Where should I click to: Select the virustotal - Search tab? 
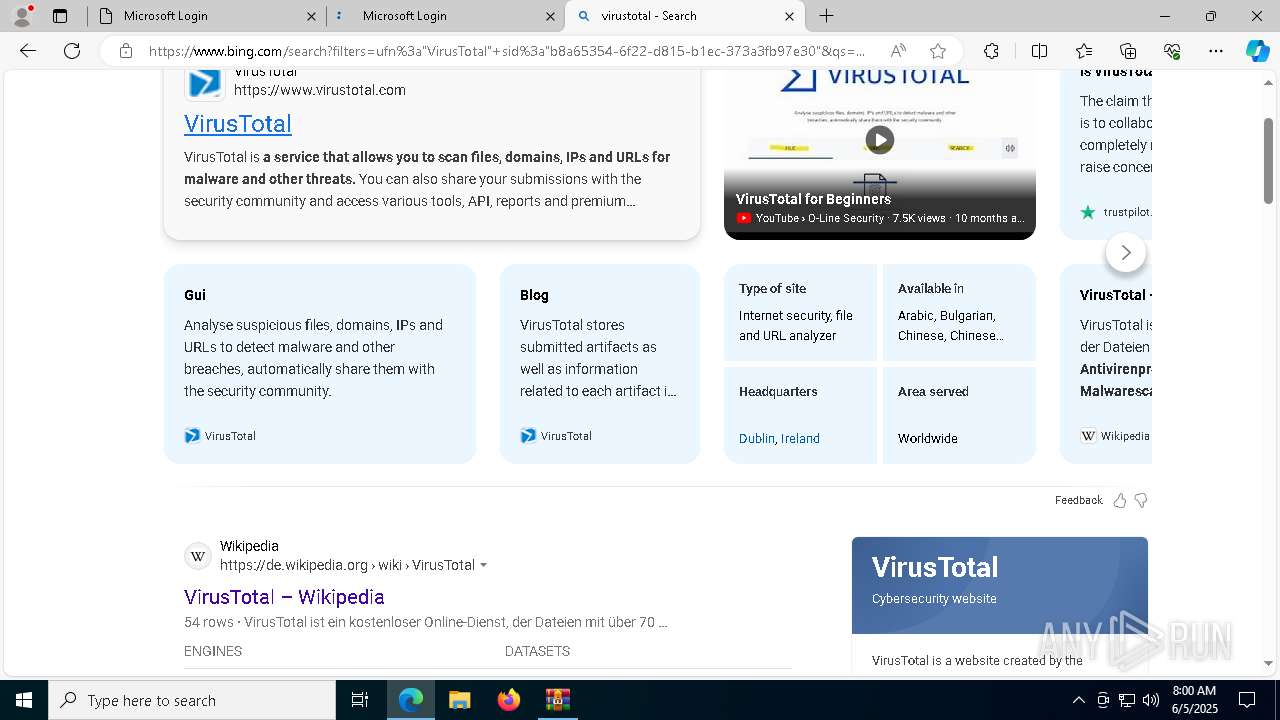click(x=684, y=16)
